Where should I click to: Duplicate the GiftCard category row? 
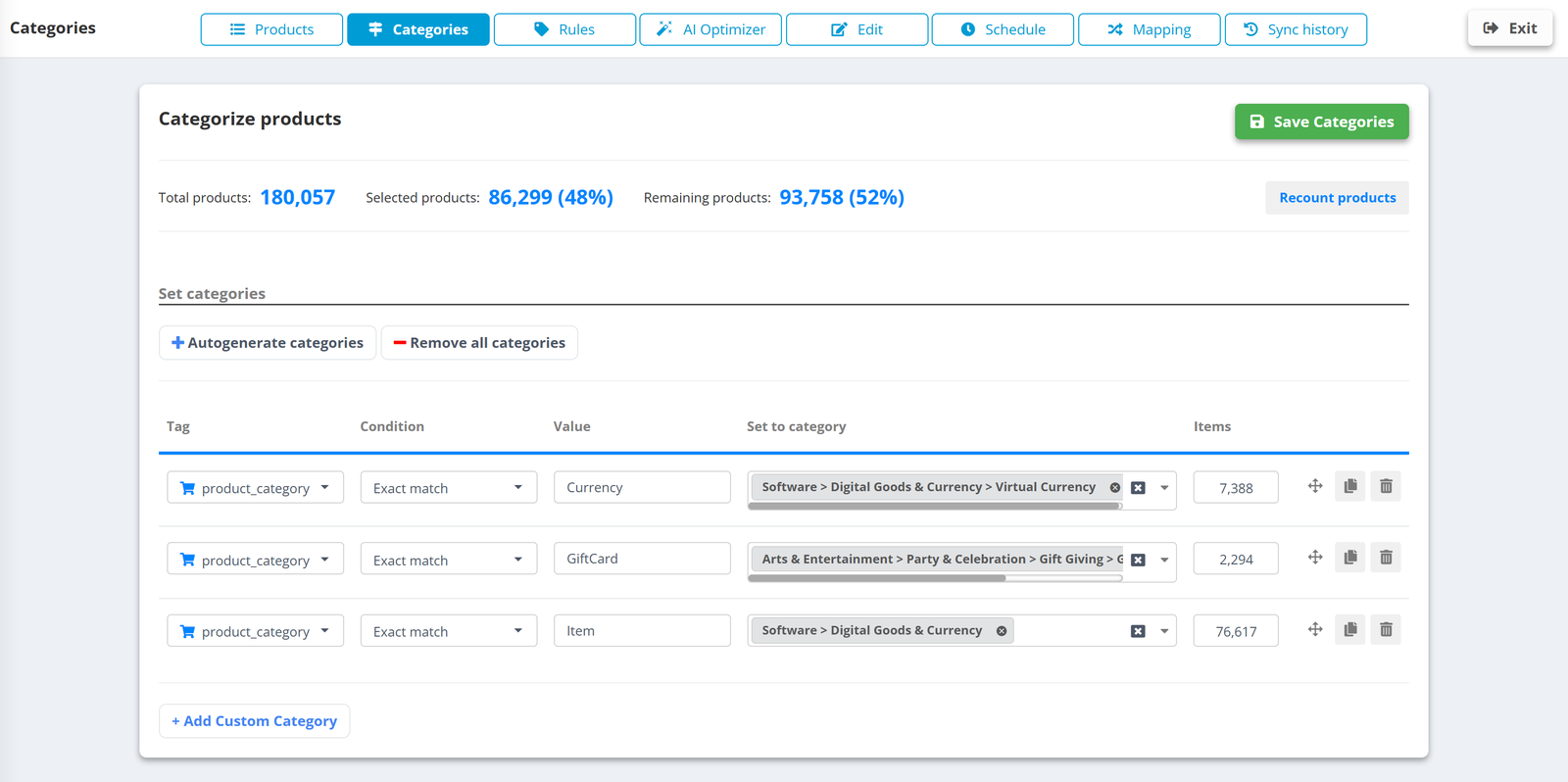pos(1350,558)
